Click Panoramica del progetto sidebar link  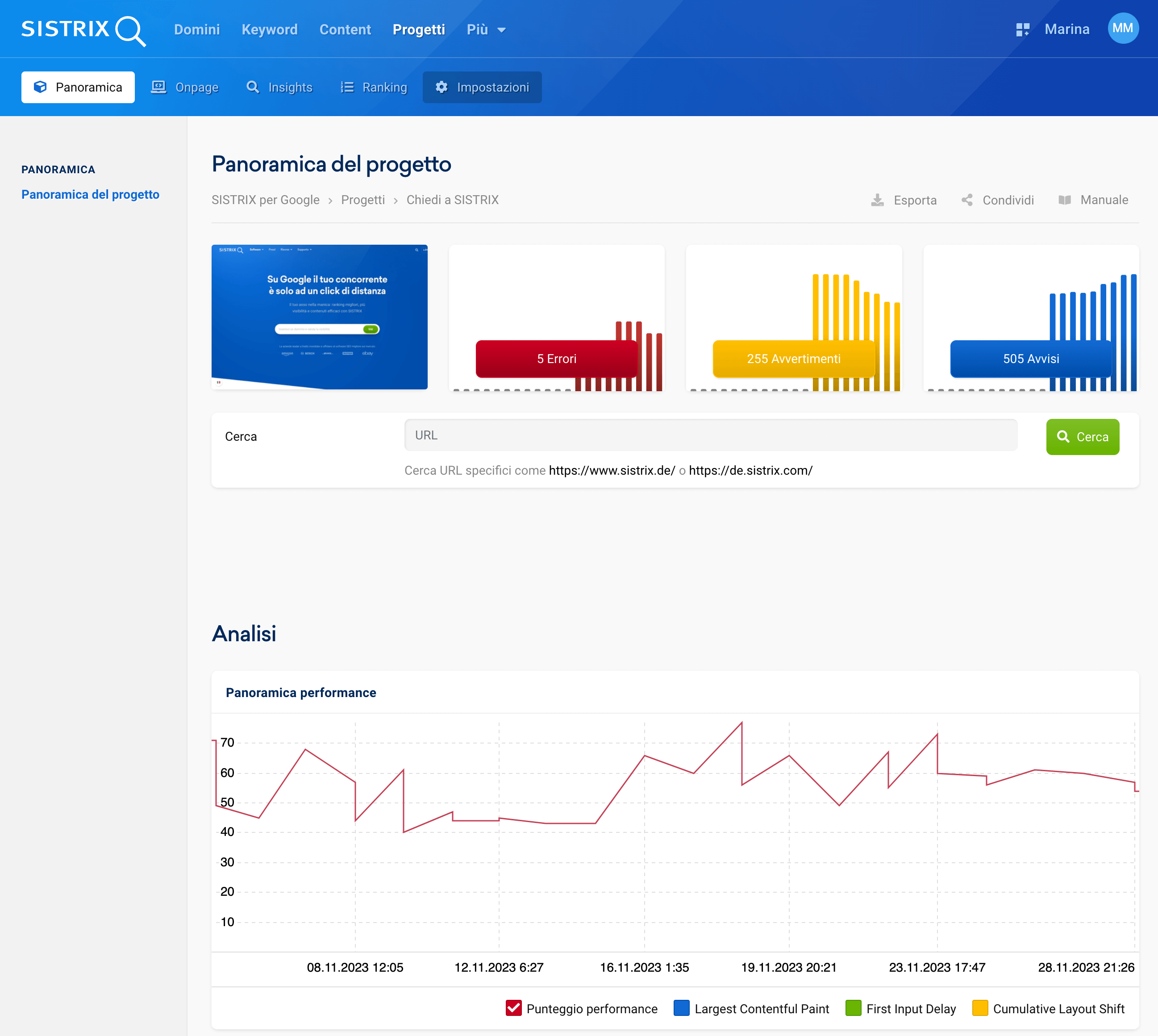91,195
